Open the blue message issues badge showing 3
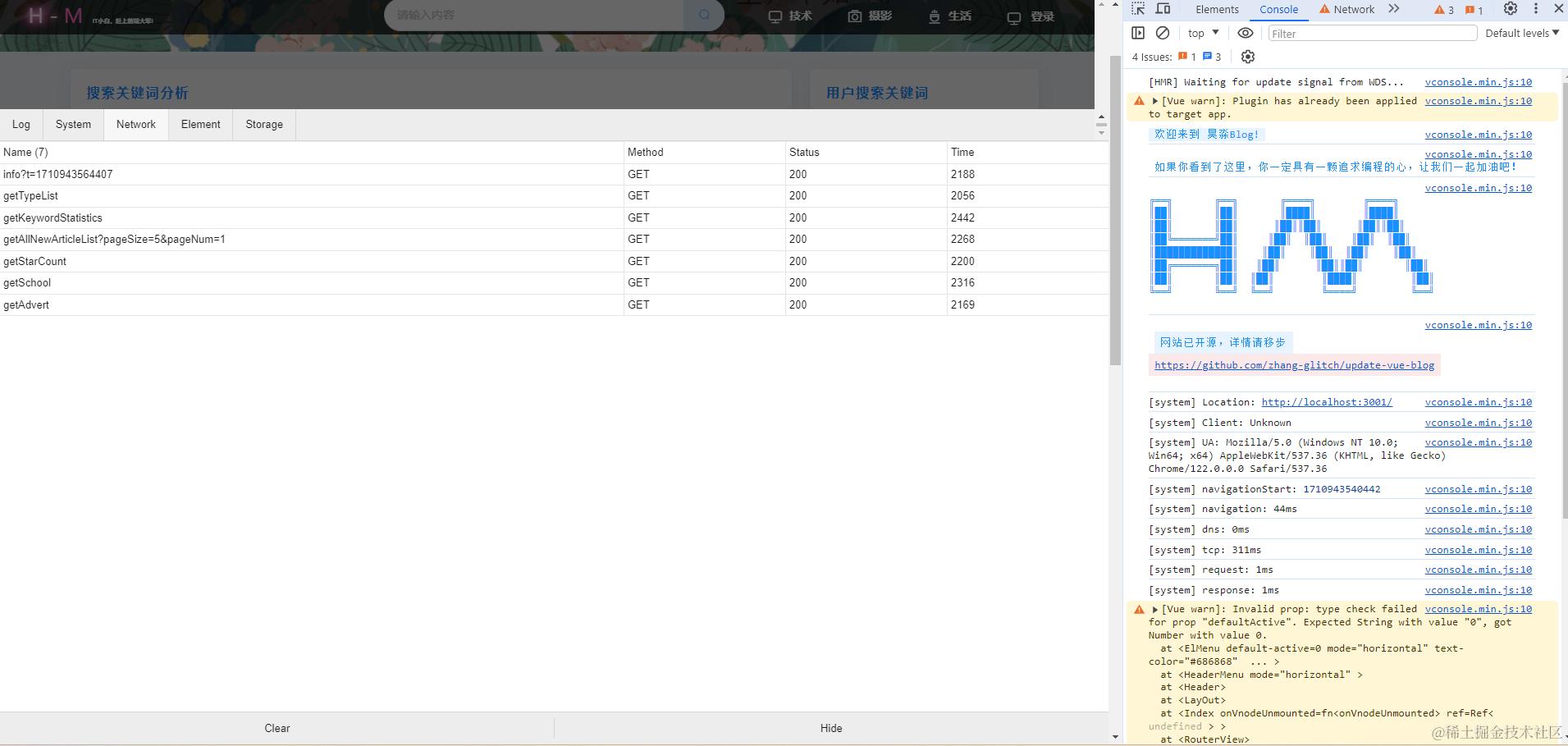This screenshot has width=1568, height=746. point(1212,57)
